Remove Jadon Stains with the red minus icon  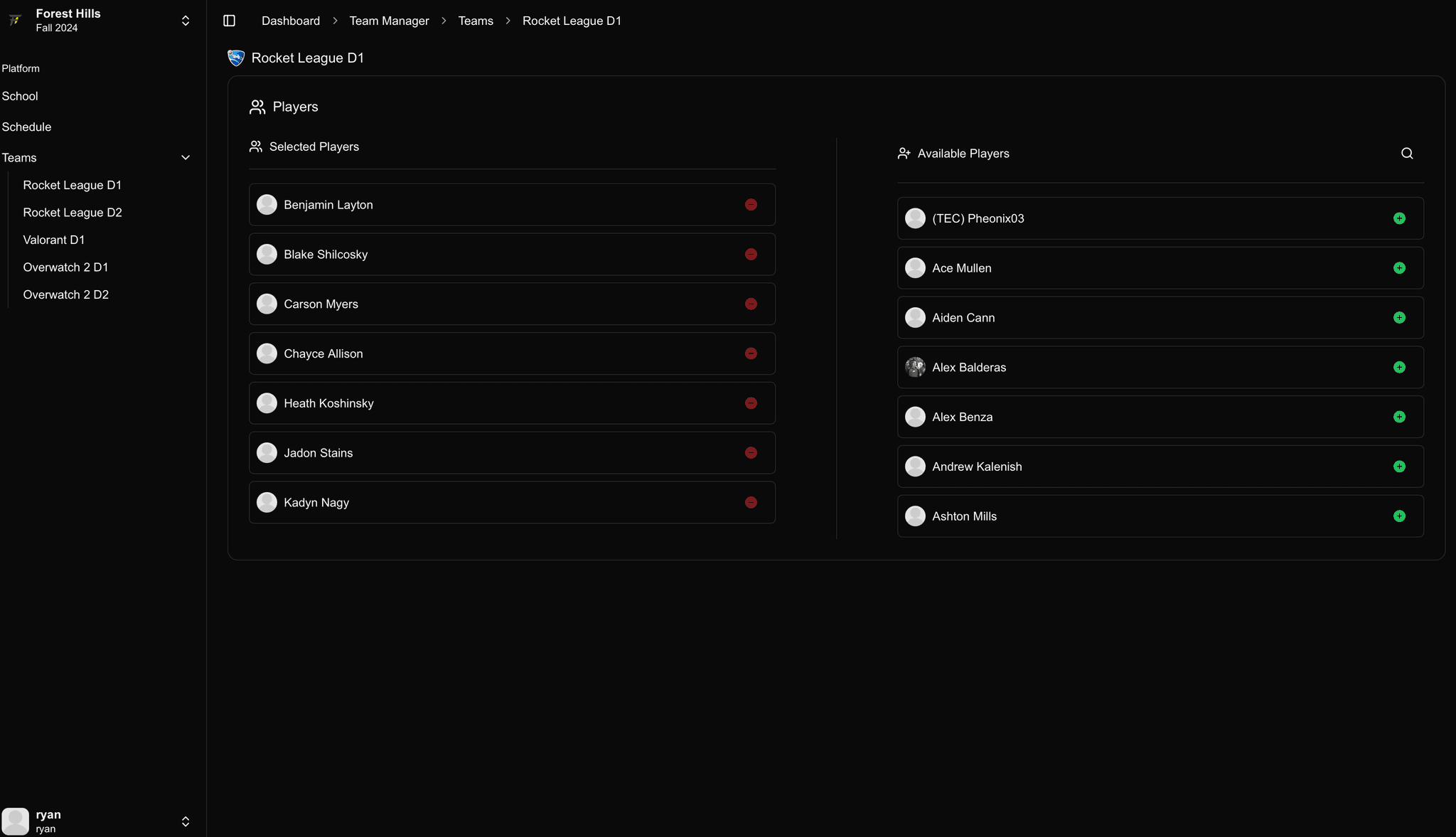point(751,453)
